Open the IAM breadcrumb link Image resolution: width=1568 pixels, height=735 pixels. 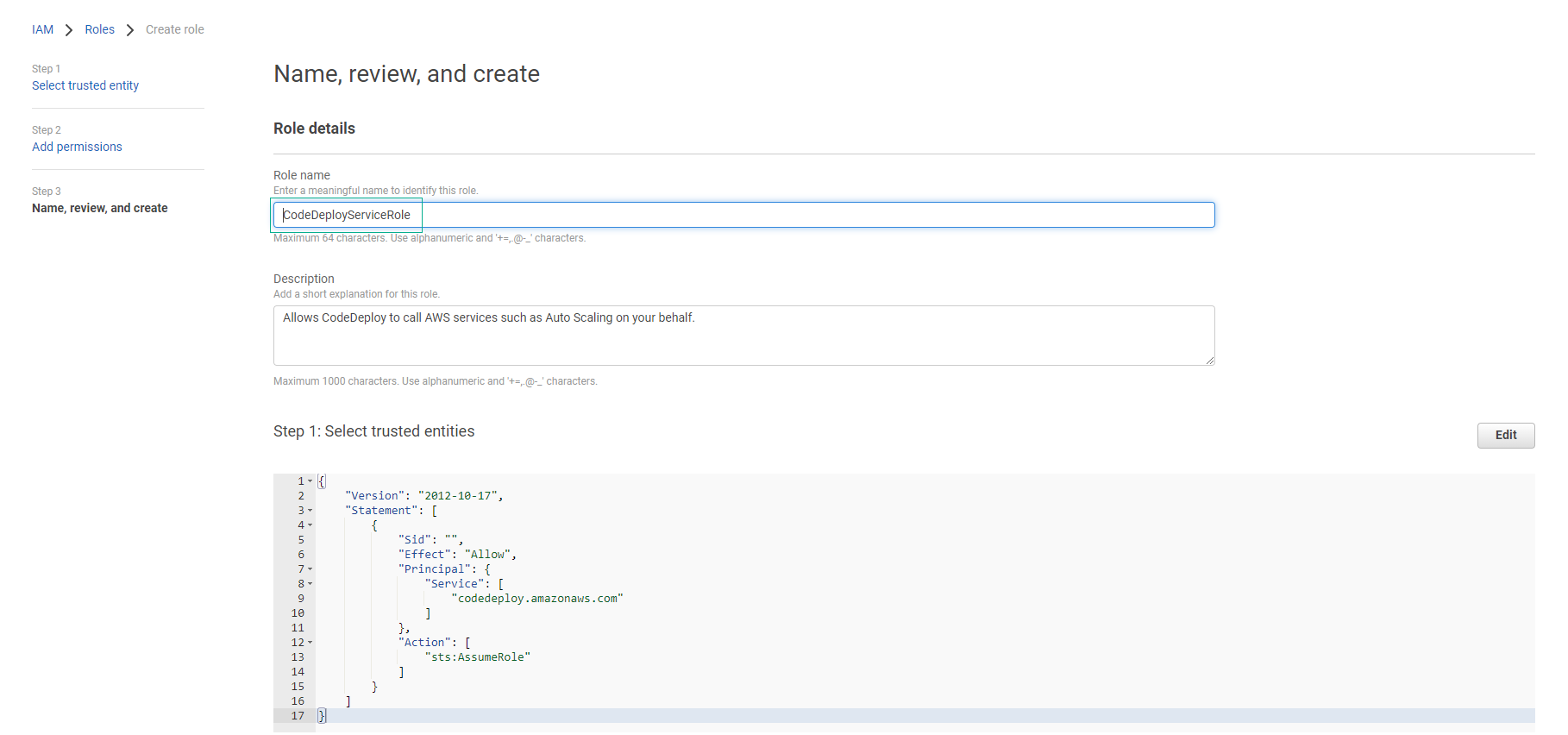point(42,29)
